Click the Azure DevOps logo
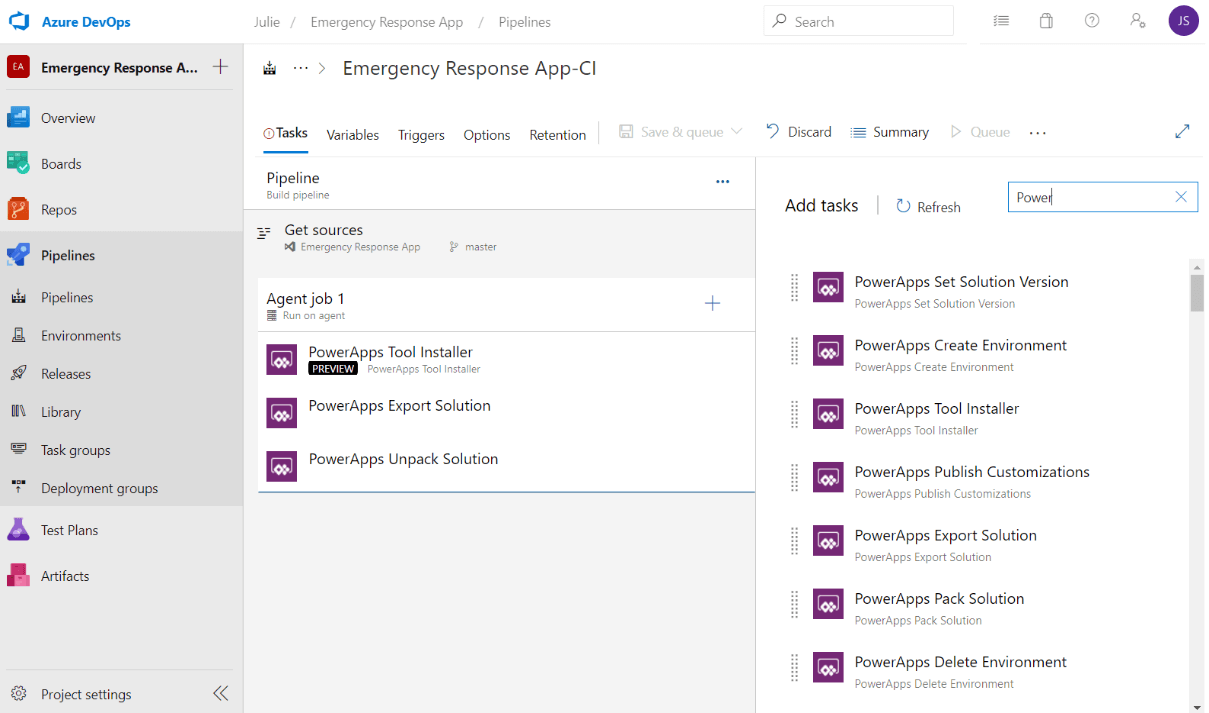This screenshot has height=713, width=1209. pos(19,21)
